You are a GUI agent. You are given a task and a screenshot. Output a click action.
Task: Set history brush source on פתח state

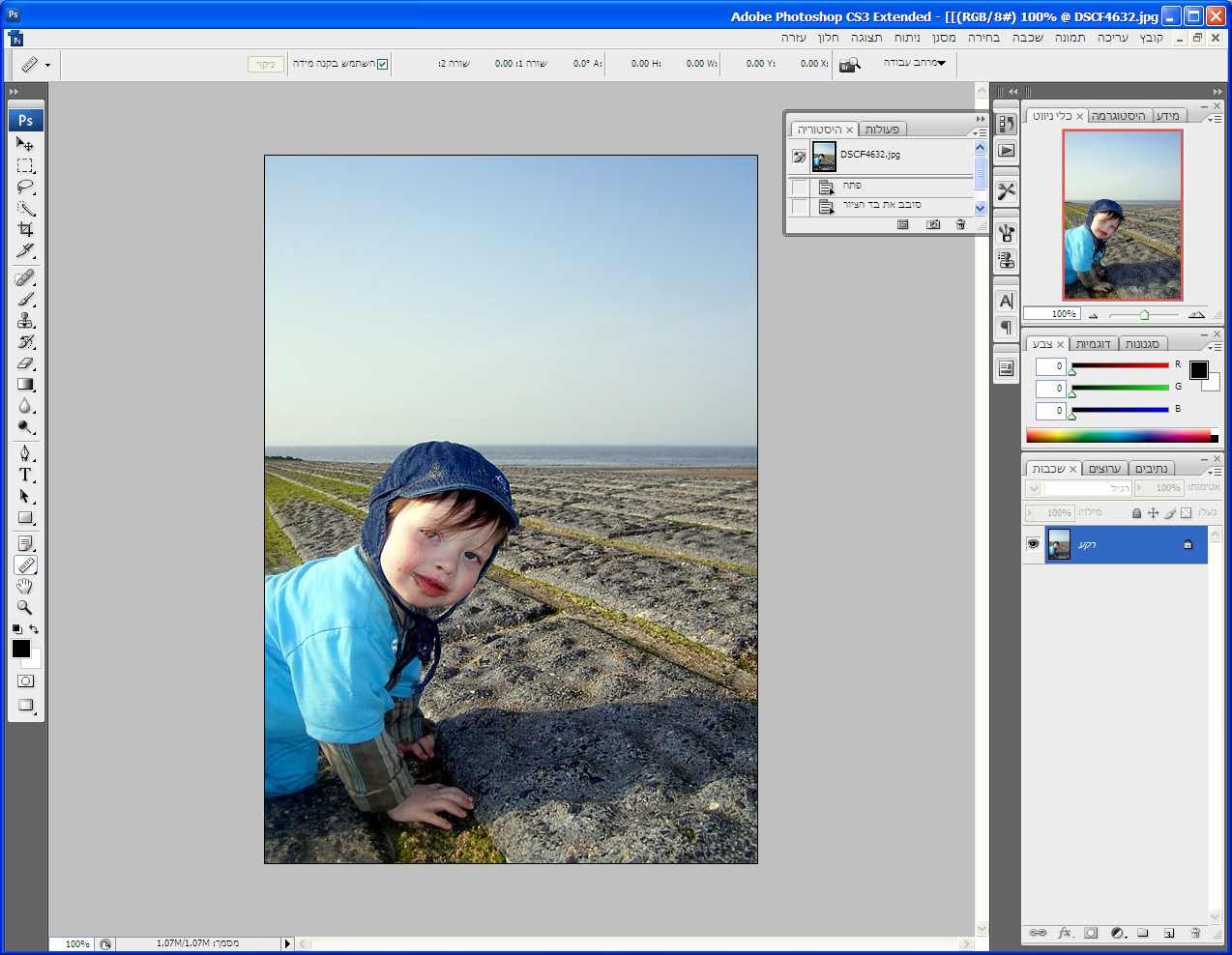click(799, 186)
